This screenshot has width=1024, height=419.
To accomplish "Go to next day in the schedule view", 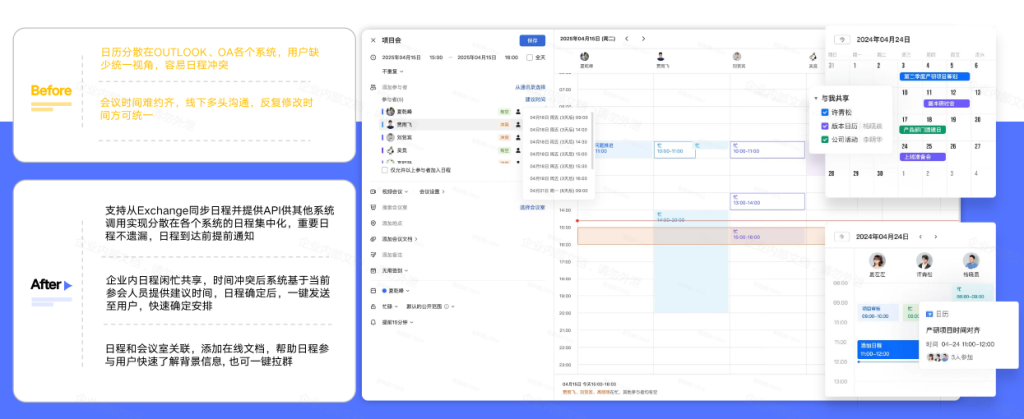I will [x=643, y=39].
